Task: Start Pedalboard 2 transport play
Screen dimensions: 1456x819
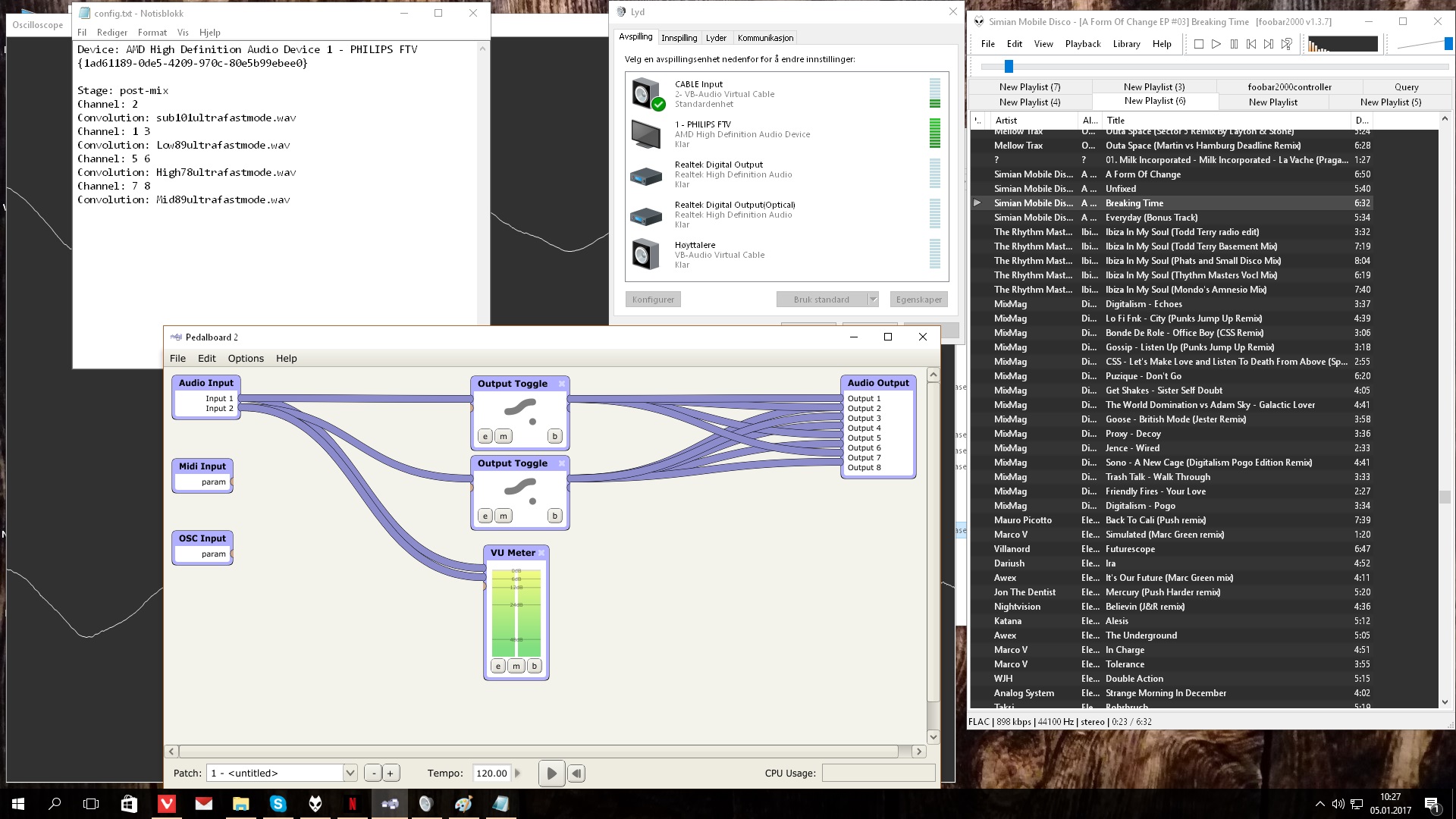Action: [551, 773]
